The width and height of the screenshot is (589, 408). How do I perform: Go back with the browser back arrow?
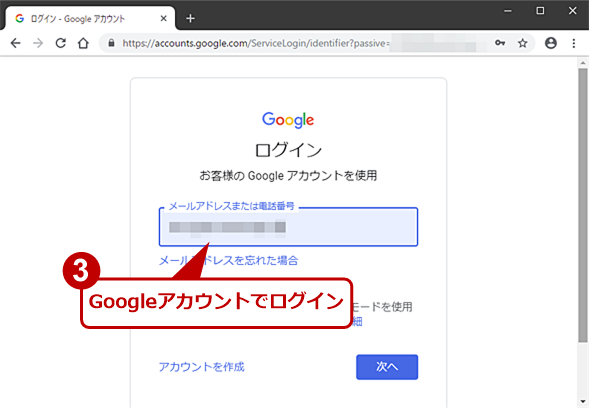[15, 43]
